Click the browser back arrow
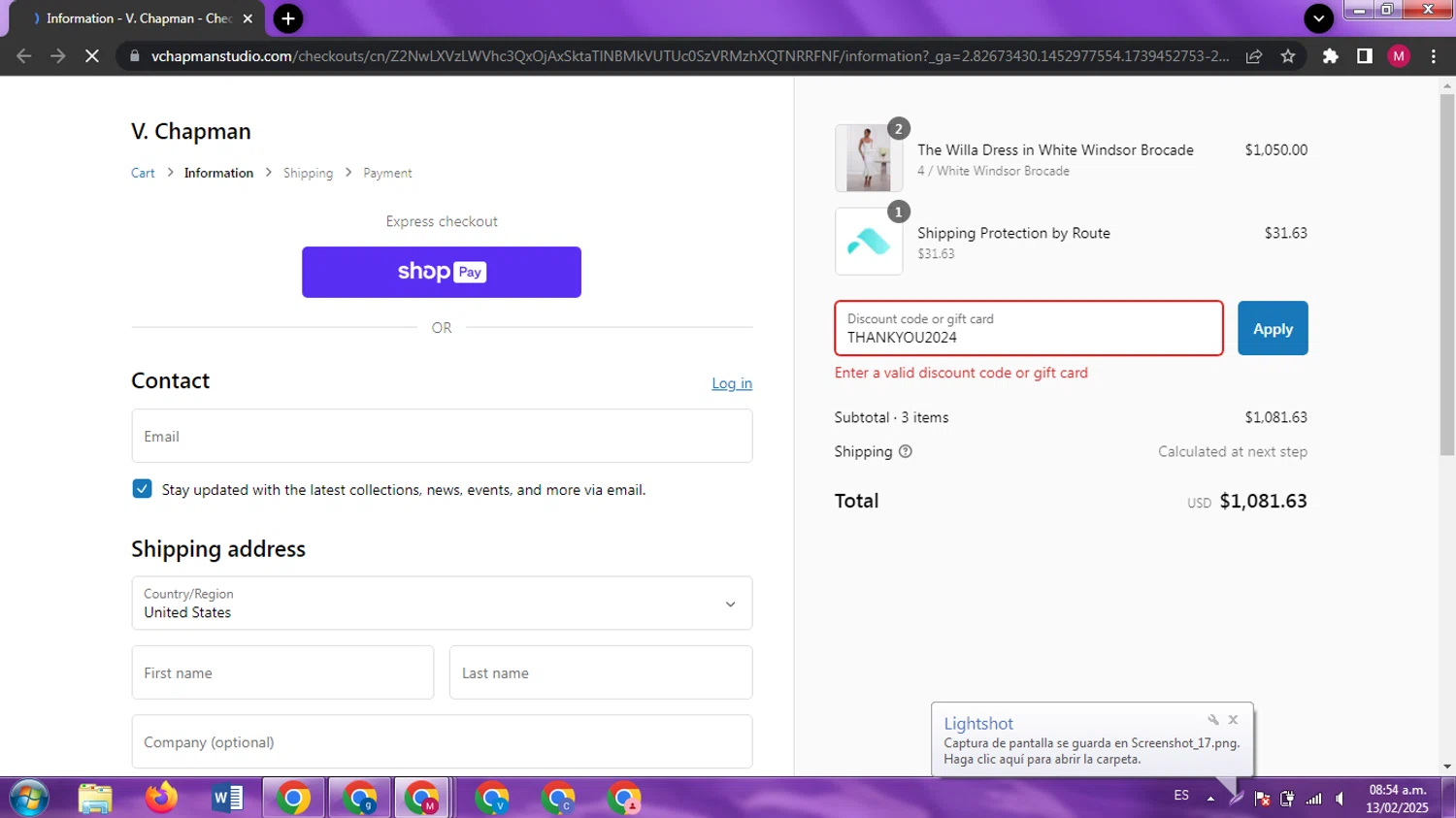This screenshot has width=1456, height=818. 24,56
